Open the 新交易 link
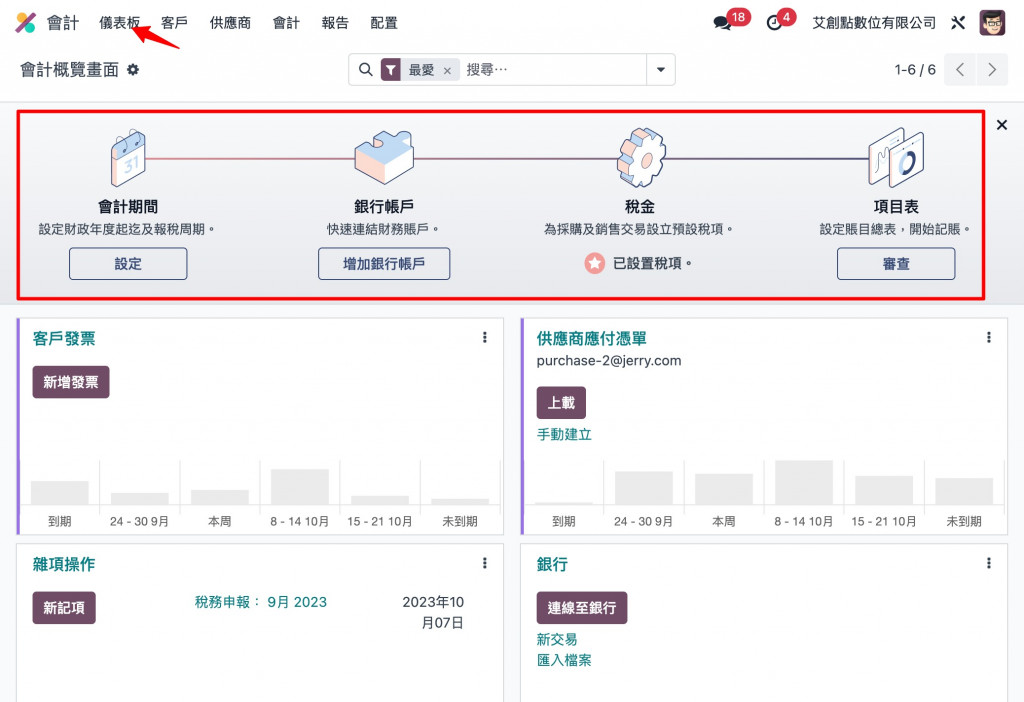Image resolution: width=1024 pixels, height=702 pixels. click(557, 639)
